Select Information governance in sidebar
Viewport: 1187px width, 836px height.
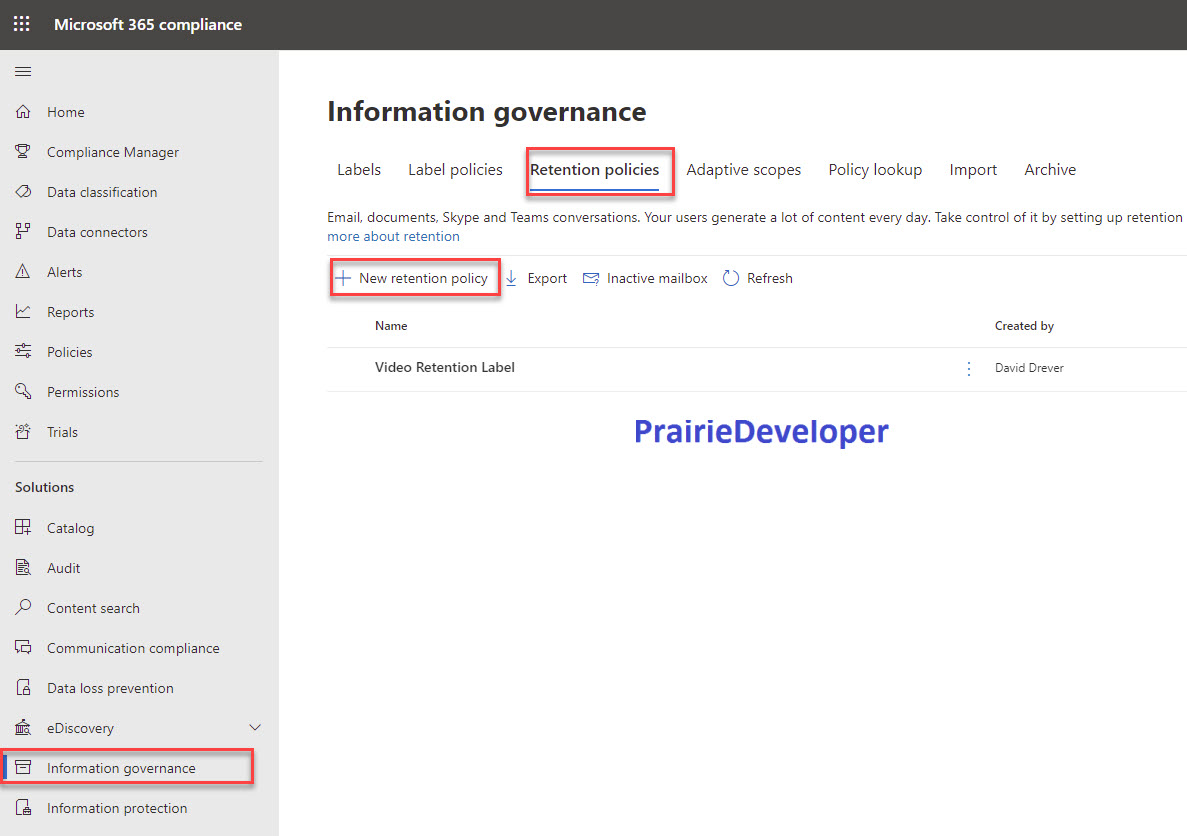(x=121, y=768)
